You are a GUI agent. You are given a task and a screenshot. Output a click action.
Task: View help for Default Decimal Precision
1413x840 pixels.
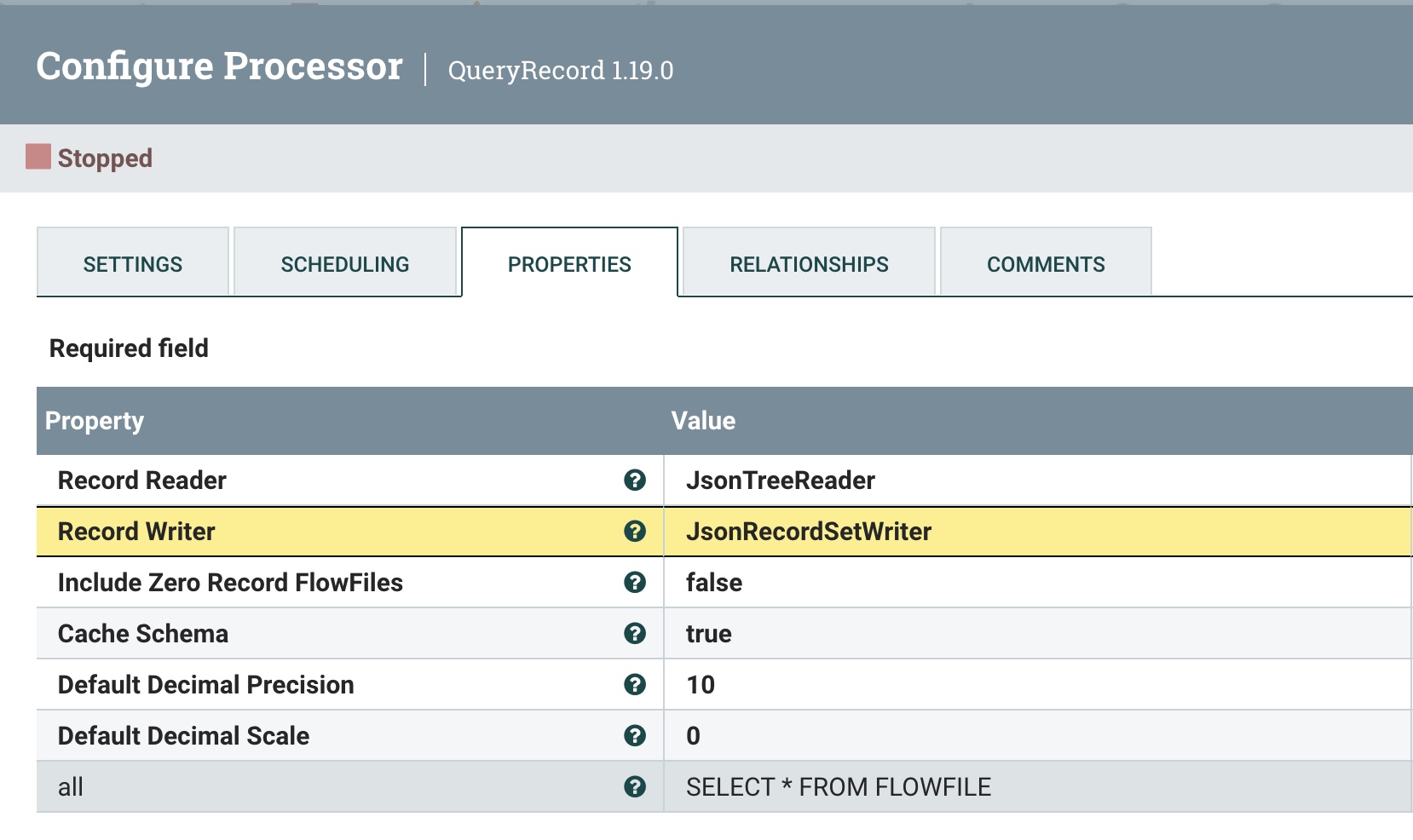pos(633,684)
